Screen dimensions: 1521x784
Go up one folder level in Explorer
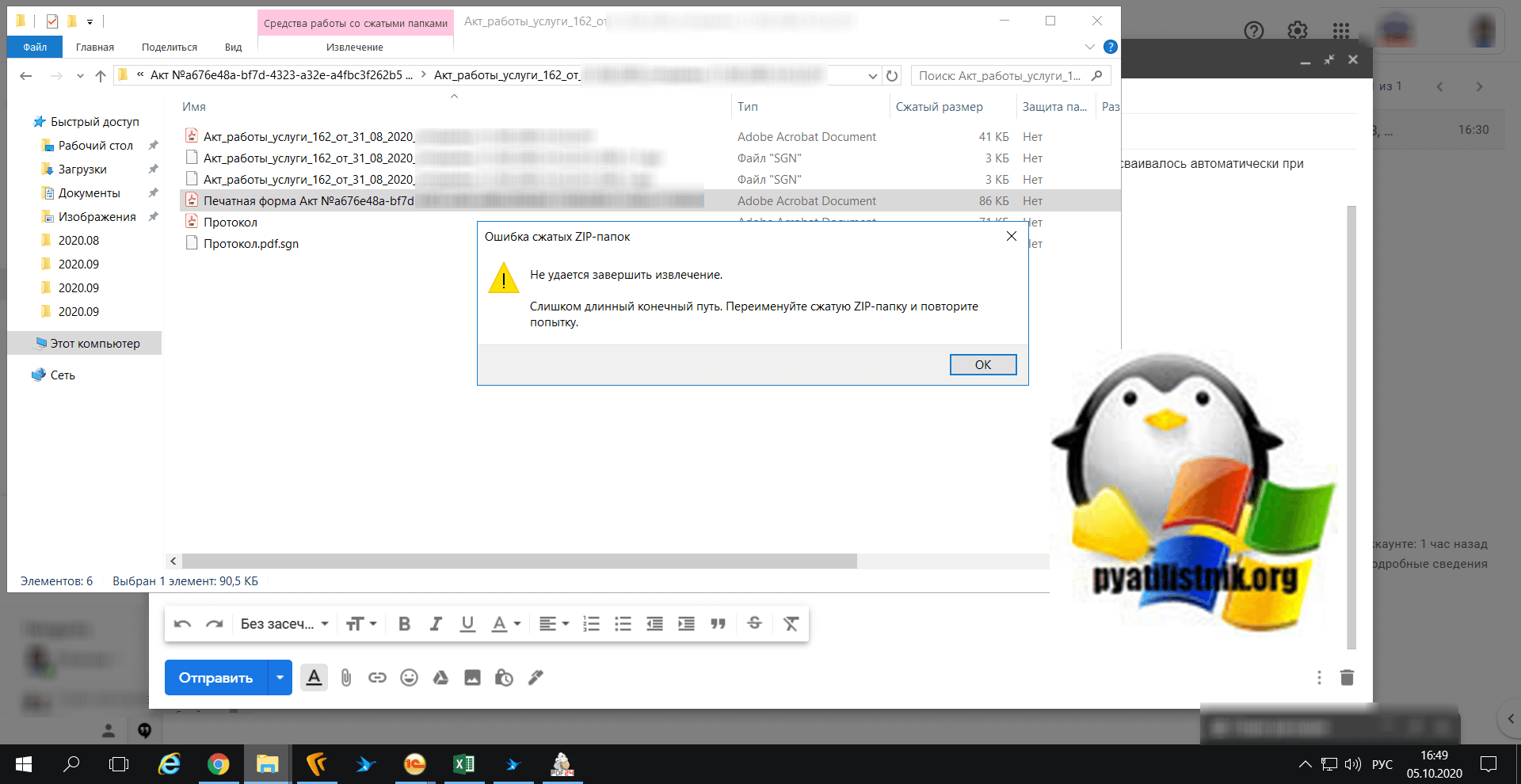click(101, 76)
